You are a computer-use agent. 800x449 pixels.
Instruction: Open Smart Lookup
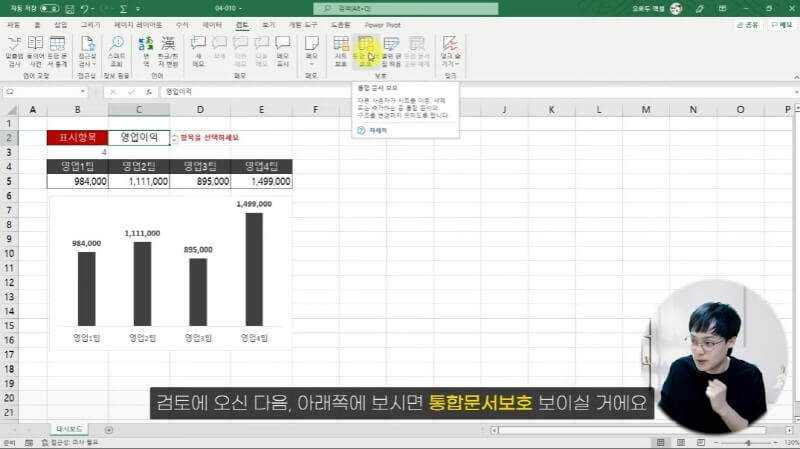click(117, 52)
